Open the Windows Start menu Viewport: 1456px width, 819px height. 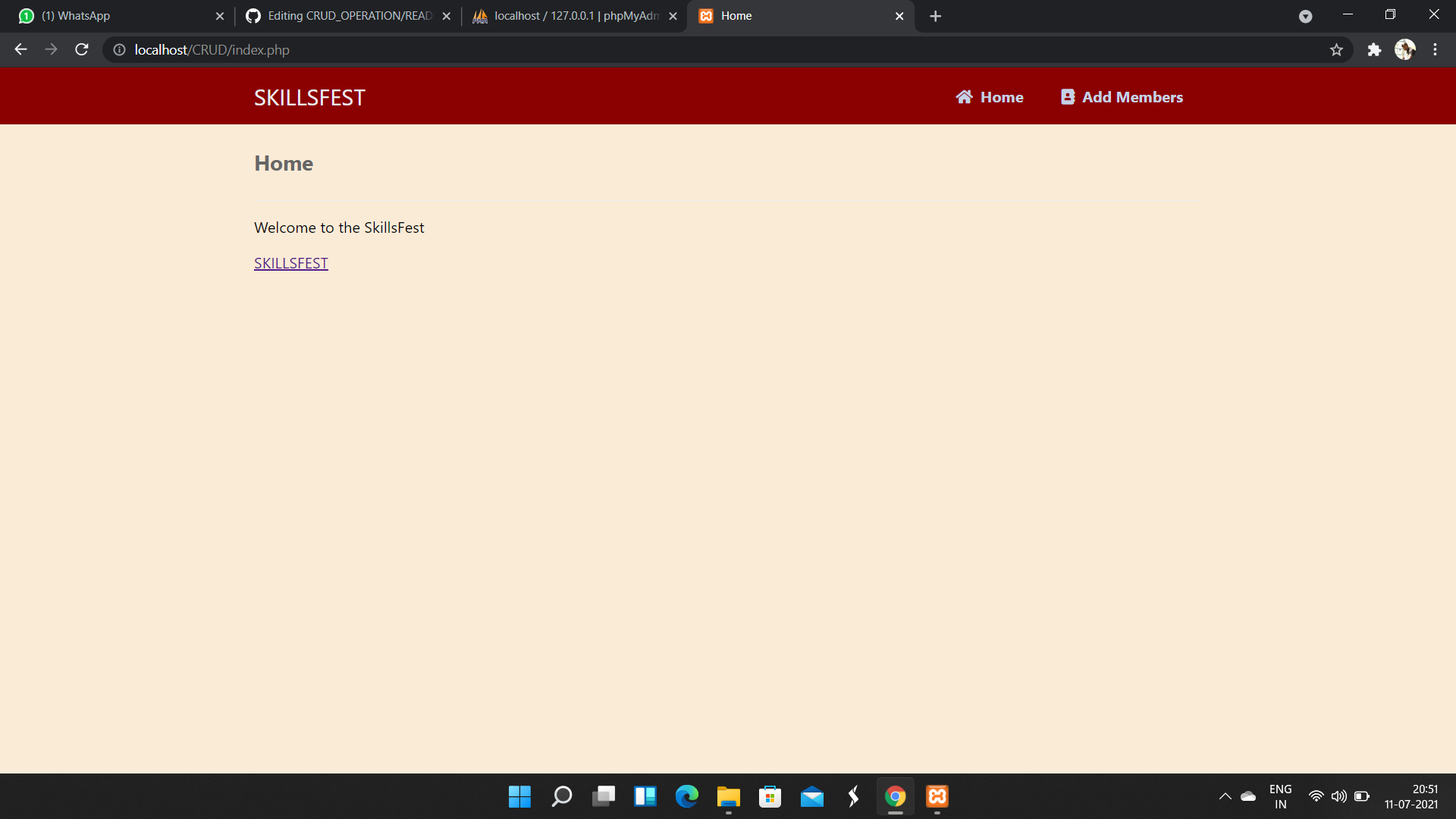519,796
